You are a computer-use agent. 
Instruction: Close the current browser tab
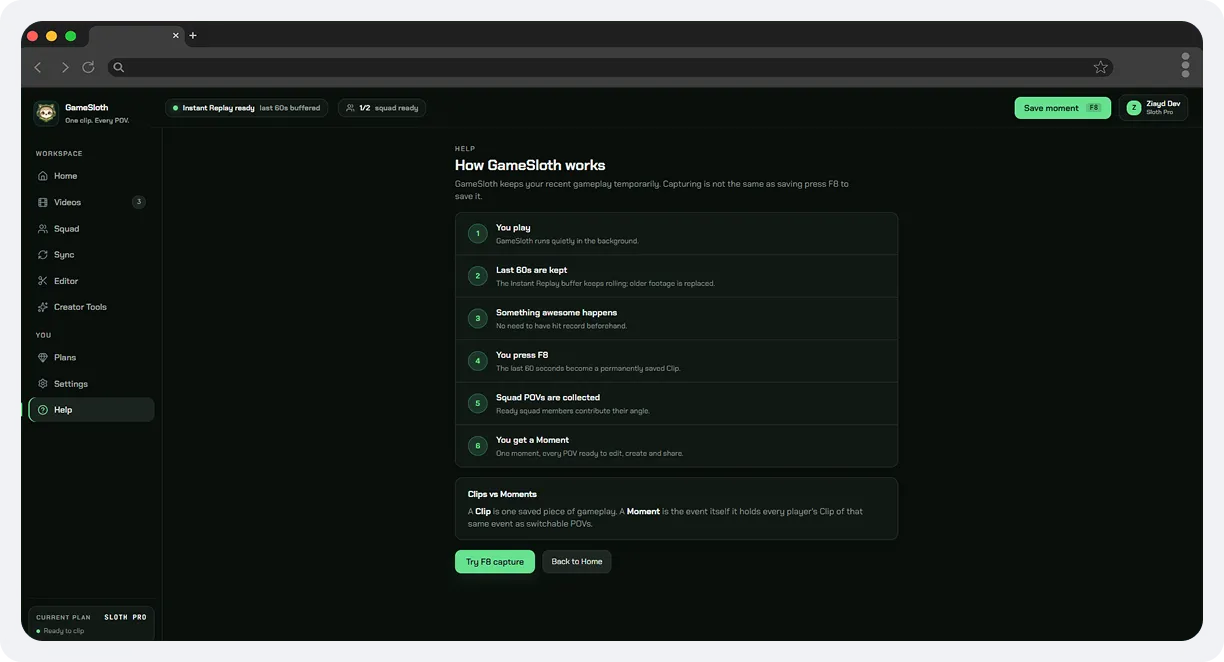[176, 36]
